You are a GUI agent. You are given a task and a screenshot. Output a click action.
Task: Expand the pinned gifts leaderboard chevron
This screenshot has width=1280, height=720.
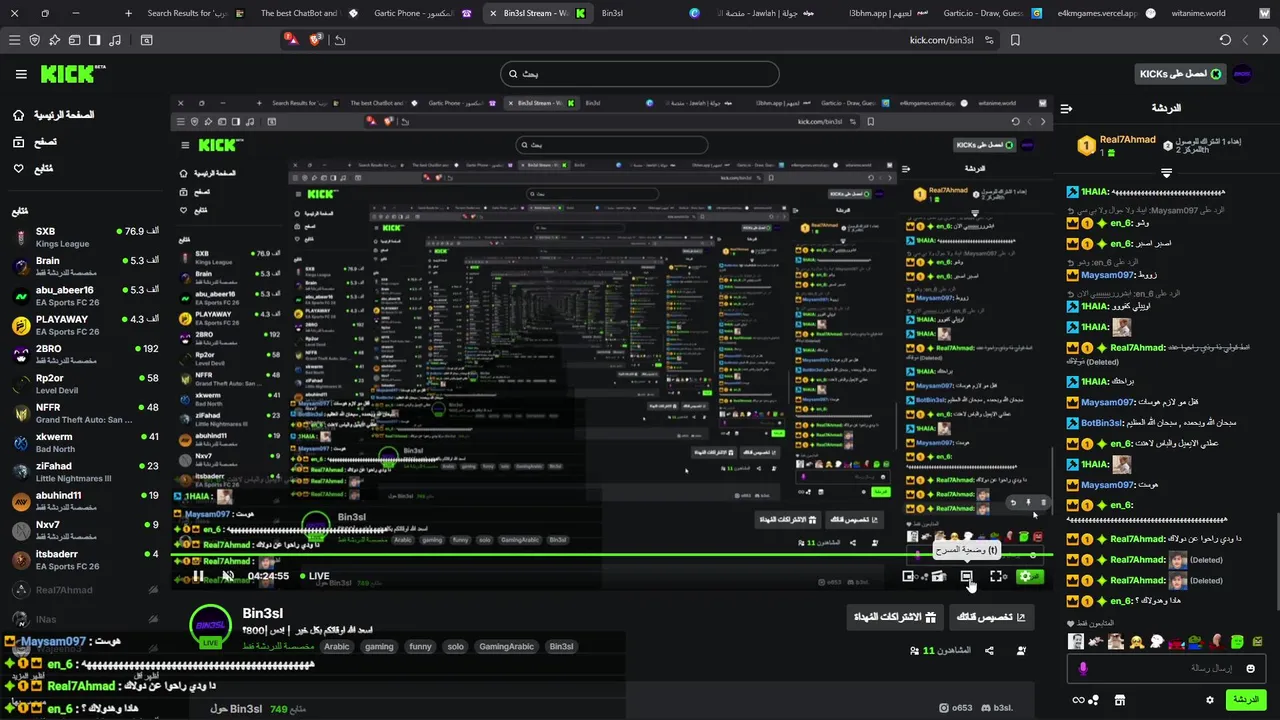(x=1166, y=173)
